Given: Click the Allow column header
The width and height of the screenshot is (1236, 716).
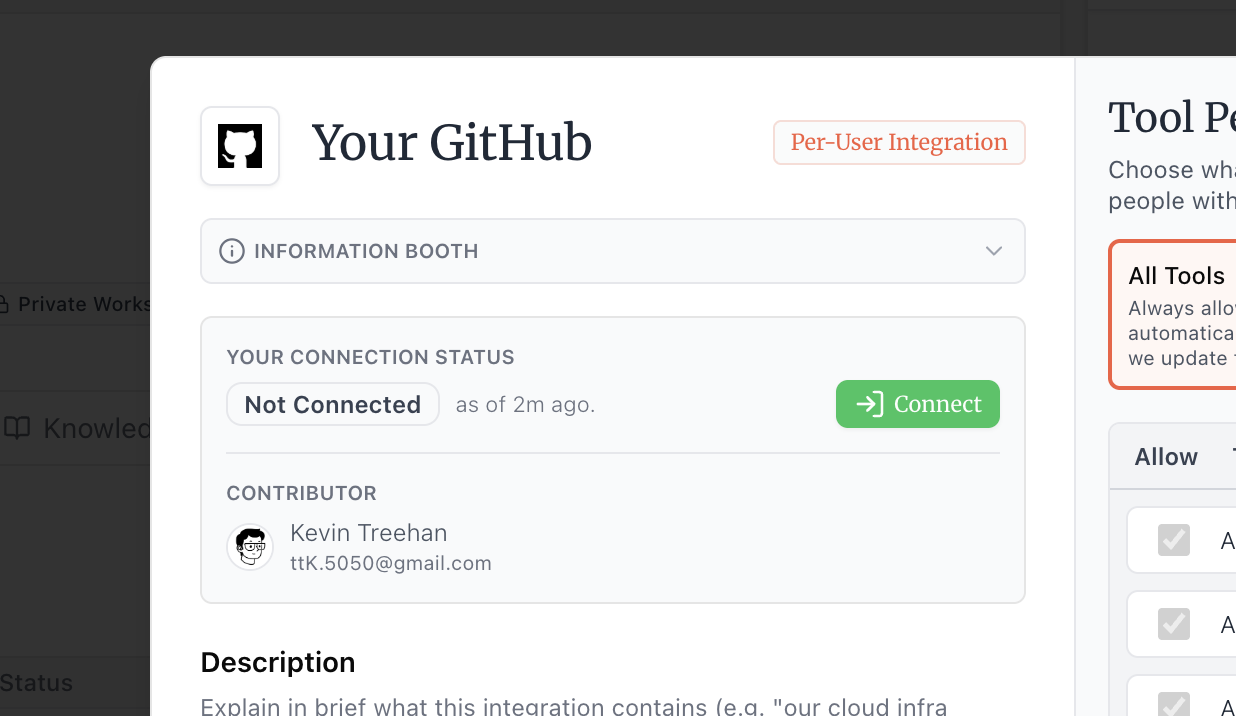Looking at the screenshot, I should click(x=1165, y=457).
